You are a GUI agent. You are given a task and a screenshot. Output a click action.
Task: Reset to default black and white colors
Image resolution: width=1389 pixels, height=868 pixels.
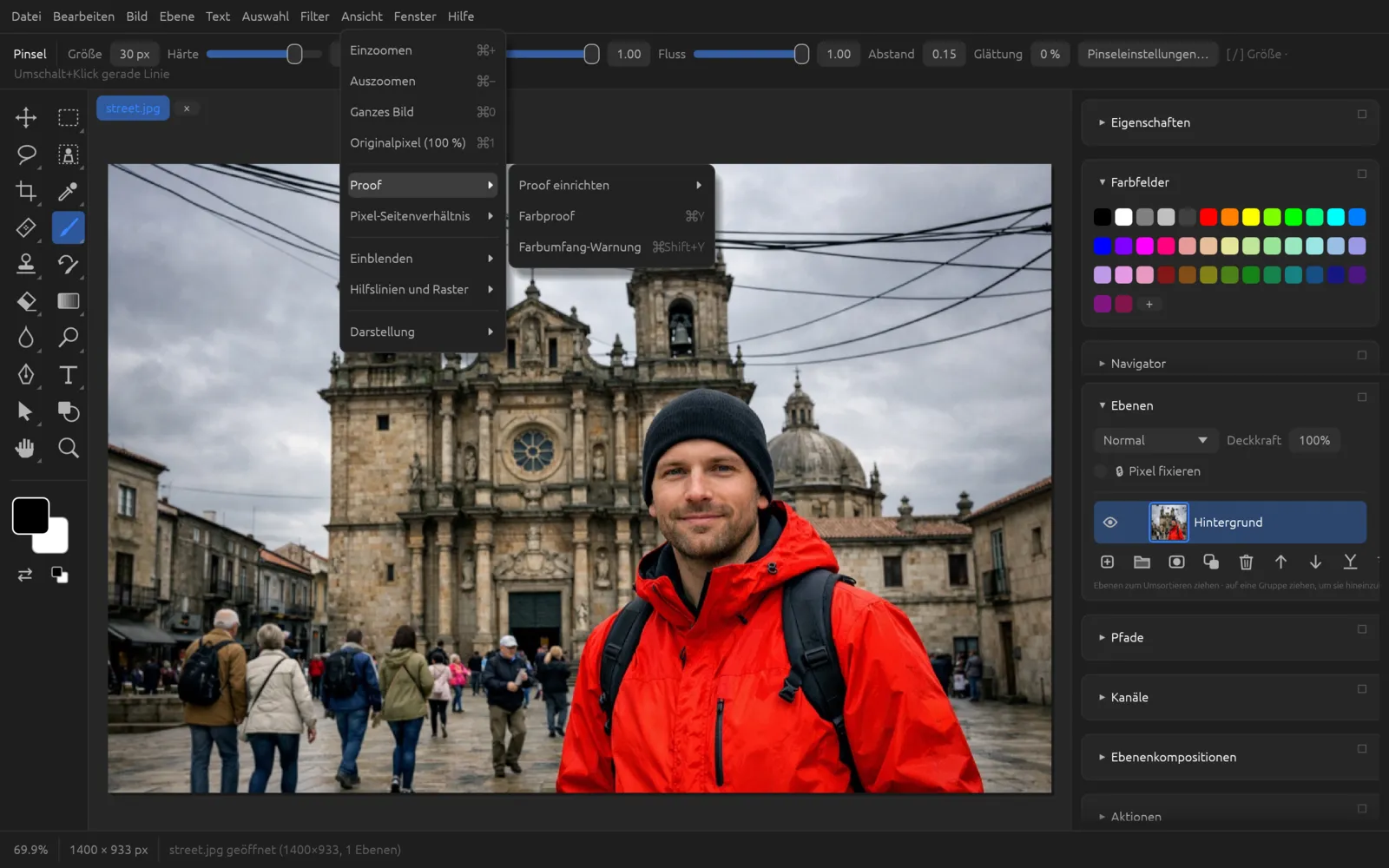click(x=59, y=575)
